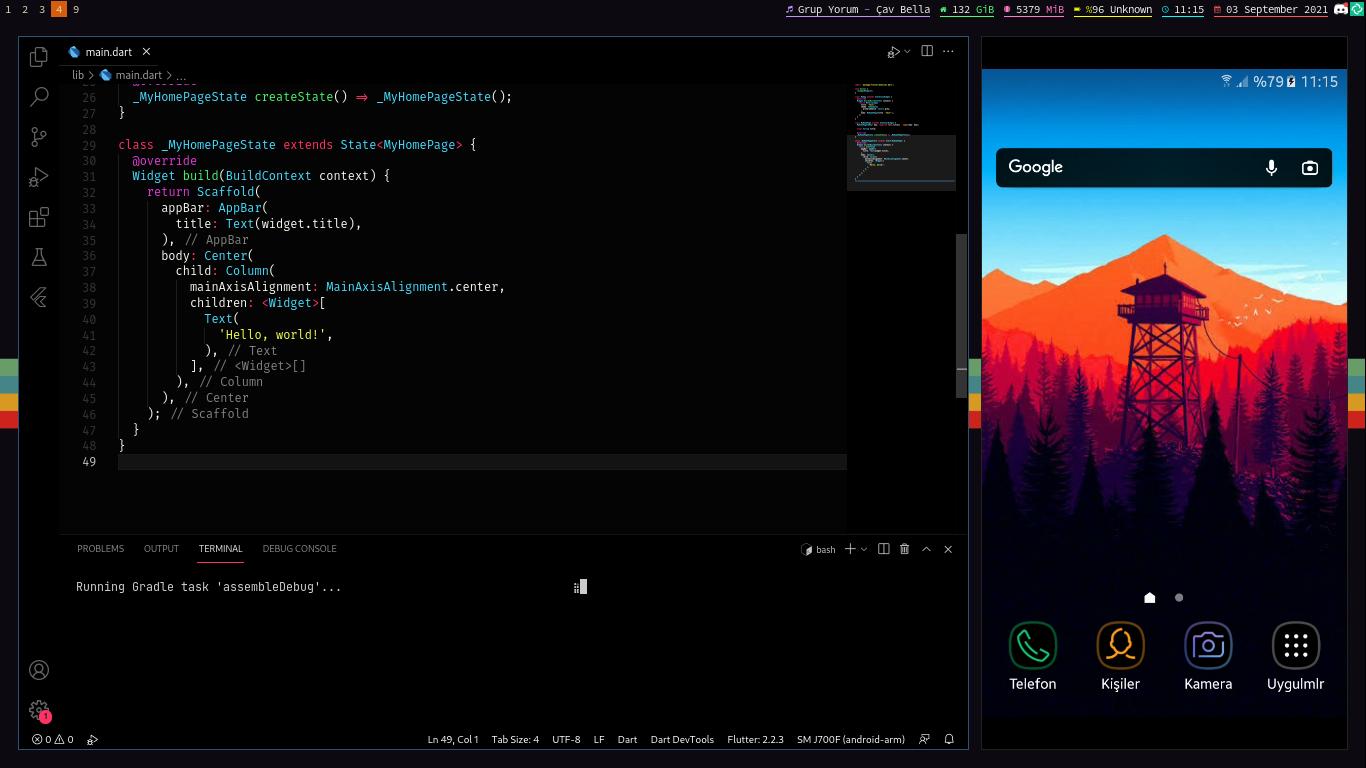
Task: Open the Source Control view
Action: point(39,137)
